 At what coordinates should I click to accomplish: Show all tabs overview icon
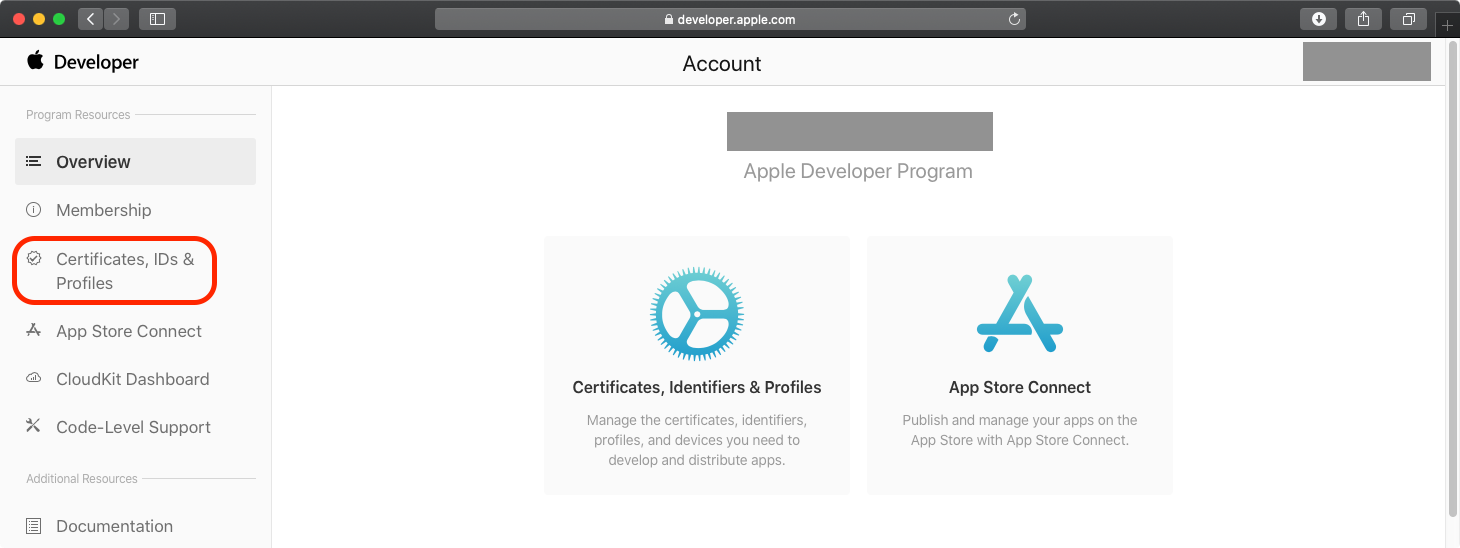1408,19
